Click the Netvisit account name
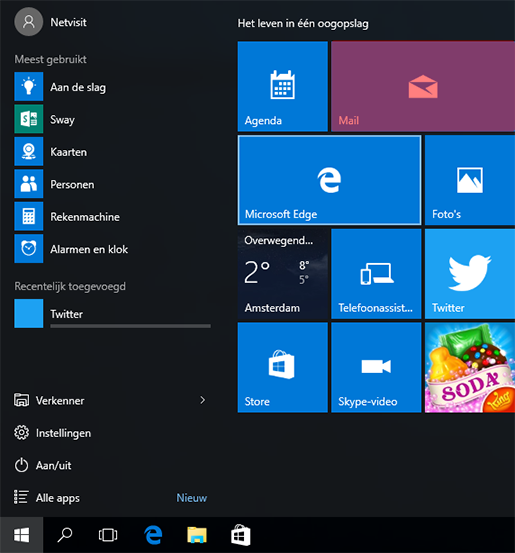 [x=68, y=22]
